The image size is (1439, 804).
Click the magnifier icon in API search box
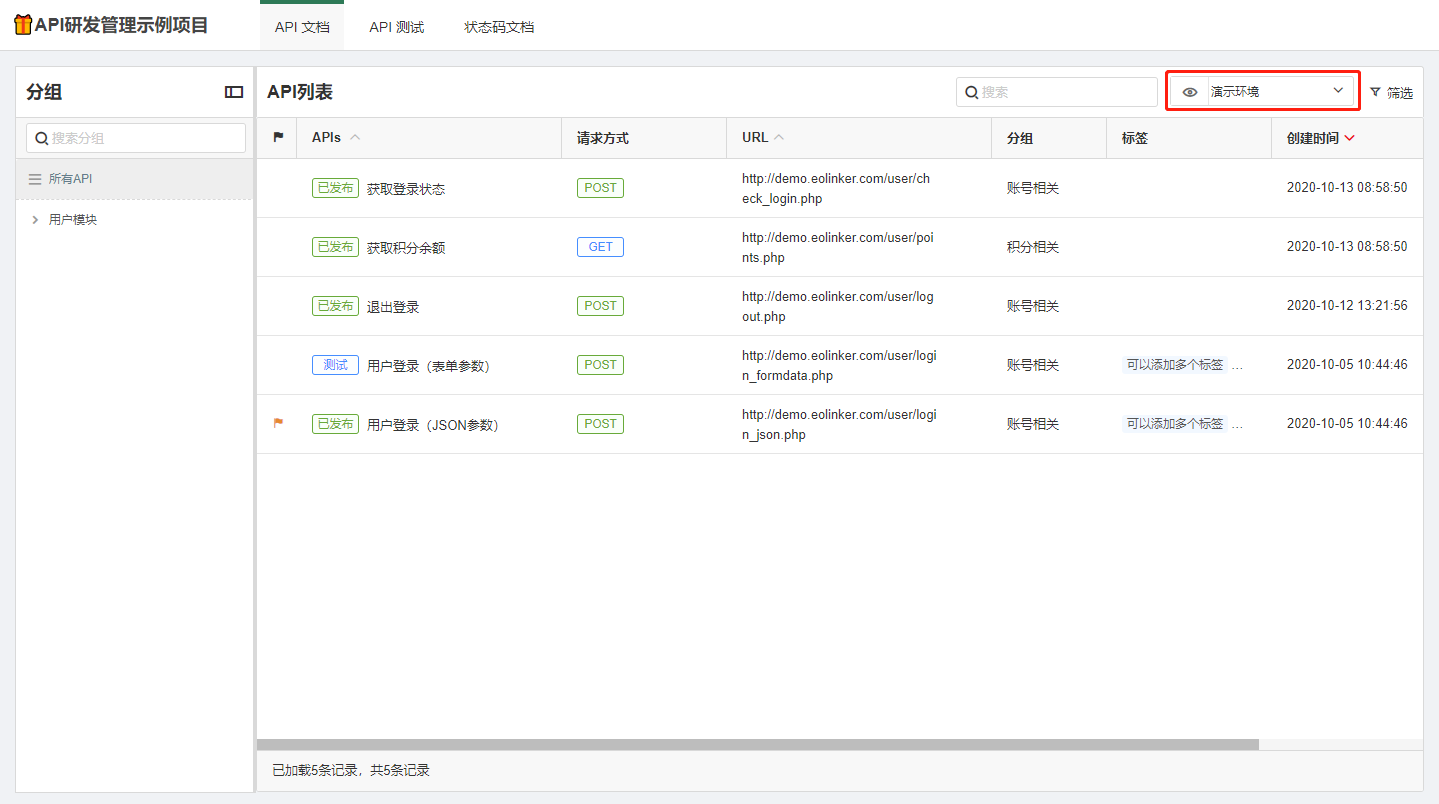(x=971, y=92)
